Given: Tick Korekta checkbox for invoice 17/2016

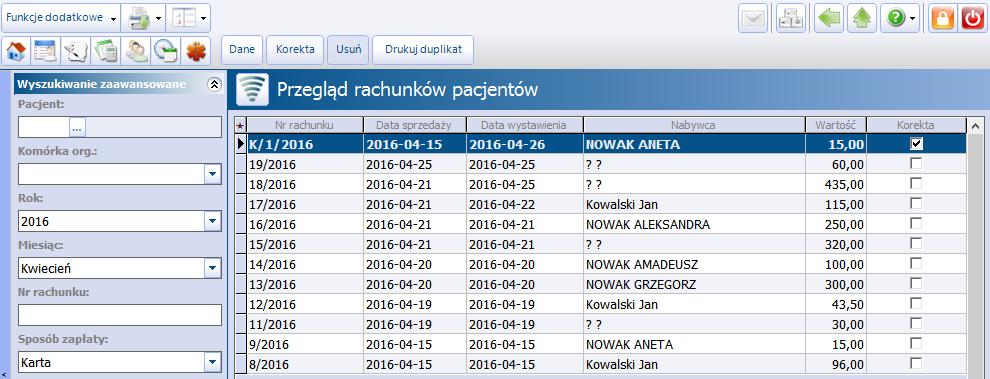Looking at the screenshot, I should [x=916, y=203].
